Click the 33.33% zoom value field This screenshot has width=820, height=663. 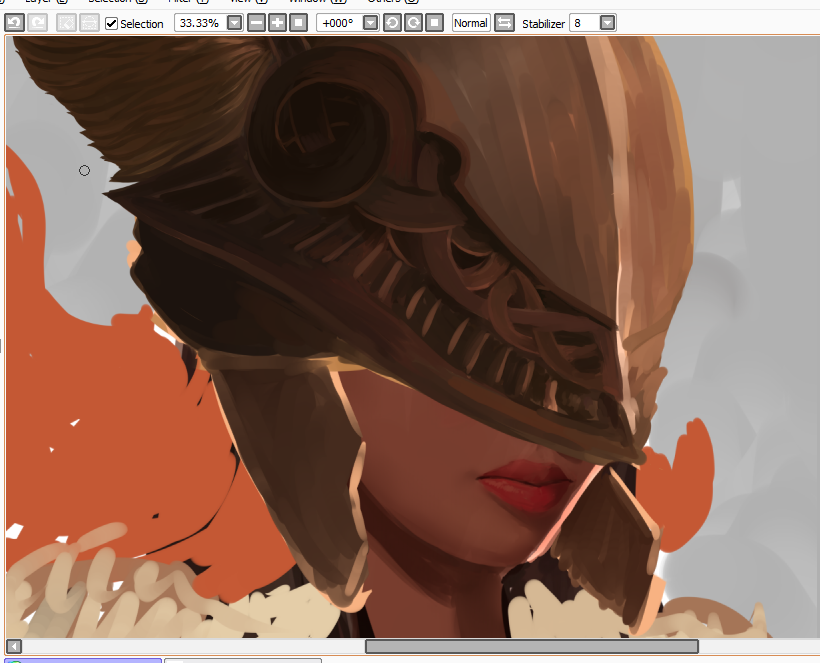point(200,23)
